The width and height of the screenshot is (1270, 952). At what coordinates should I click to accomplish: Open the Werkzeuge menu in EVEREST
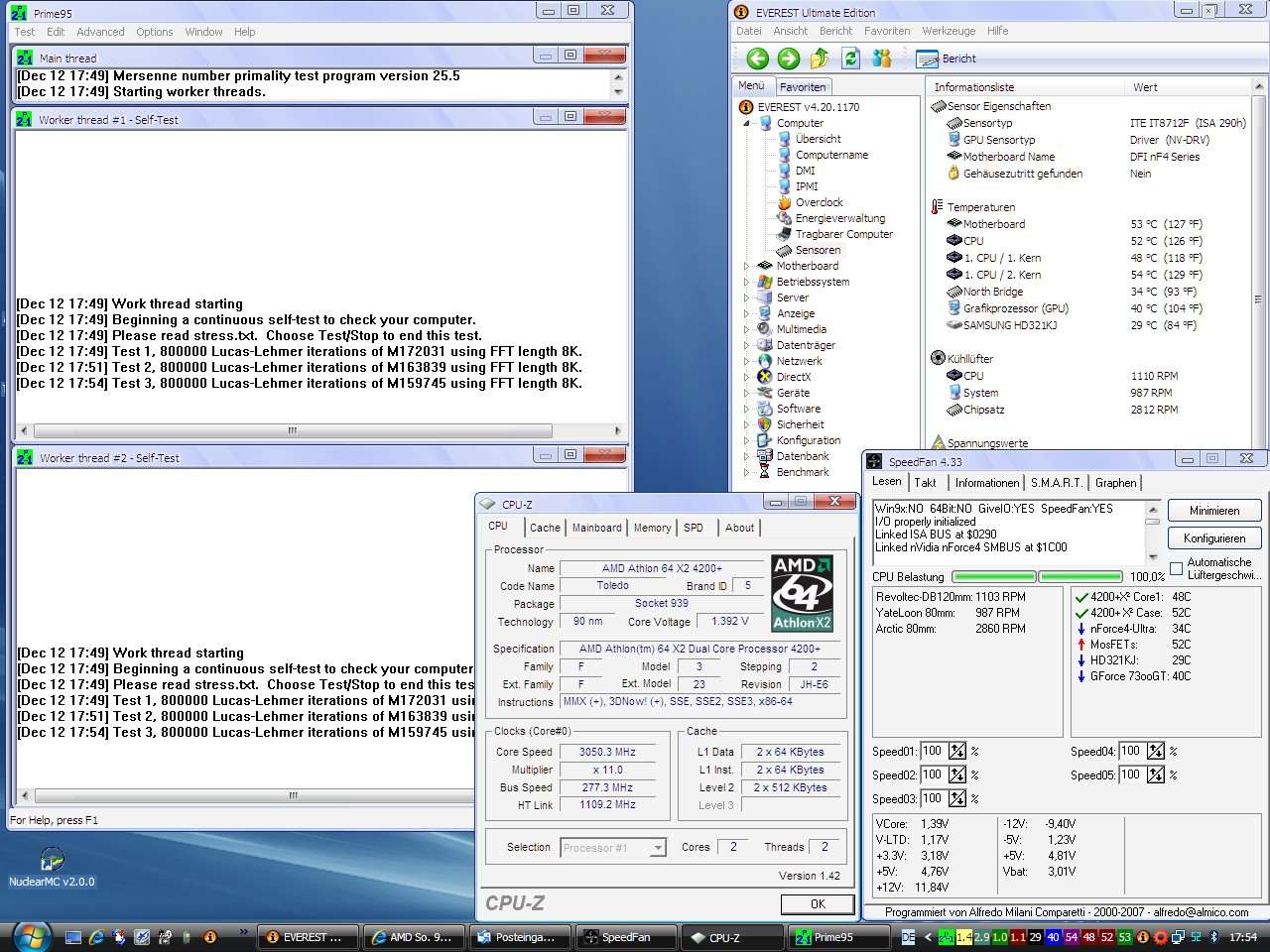click(x=949, y=31)
